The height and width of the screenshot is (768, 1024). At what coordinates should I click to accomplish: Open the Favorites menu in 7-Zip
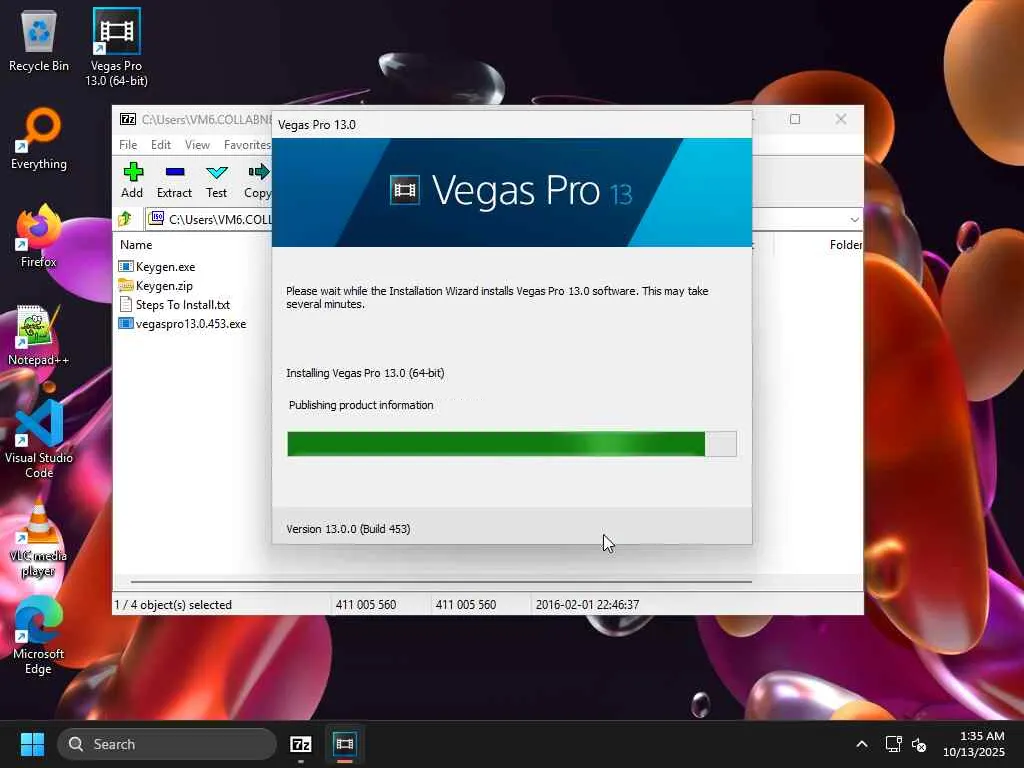pyautogui.click(x=247, y=145)
